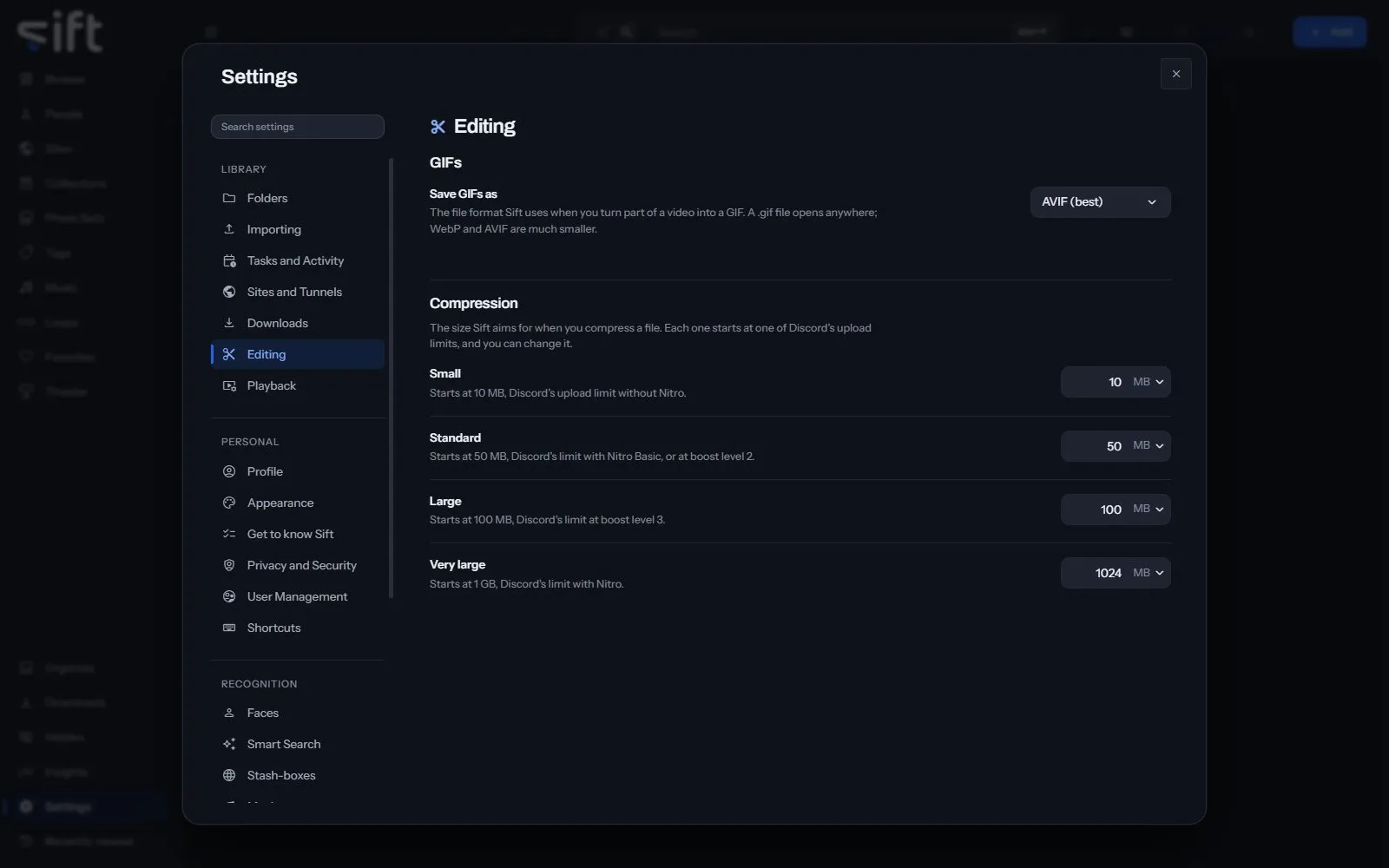Click the scissors icon beside Editing heading
1389x868 pixels.
pyautogui.click(x=438, y=127)
